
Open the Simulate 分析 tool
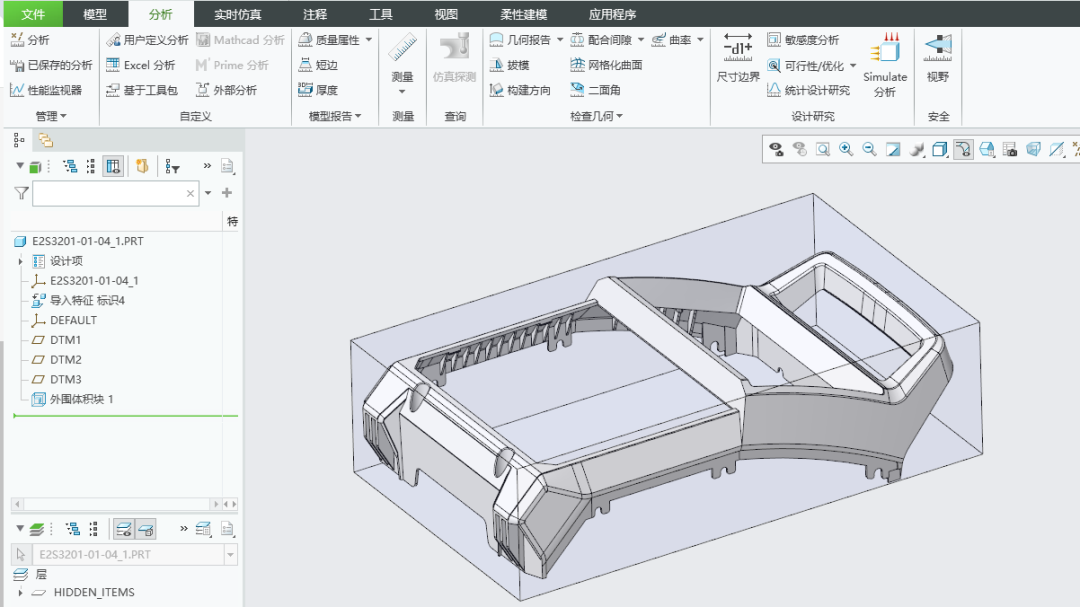885,65
